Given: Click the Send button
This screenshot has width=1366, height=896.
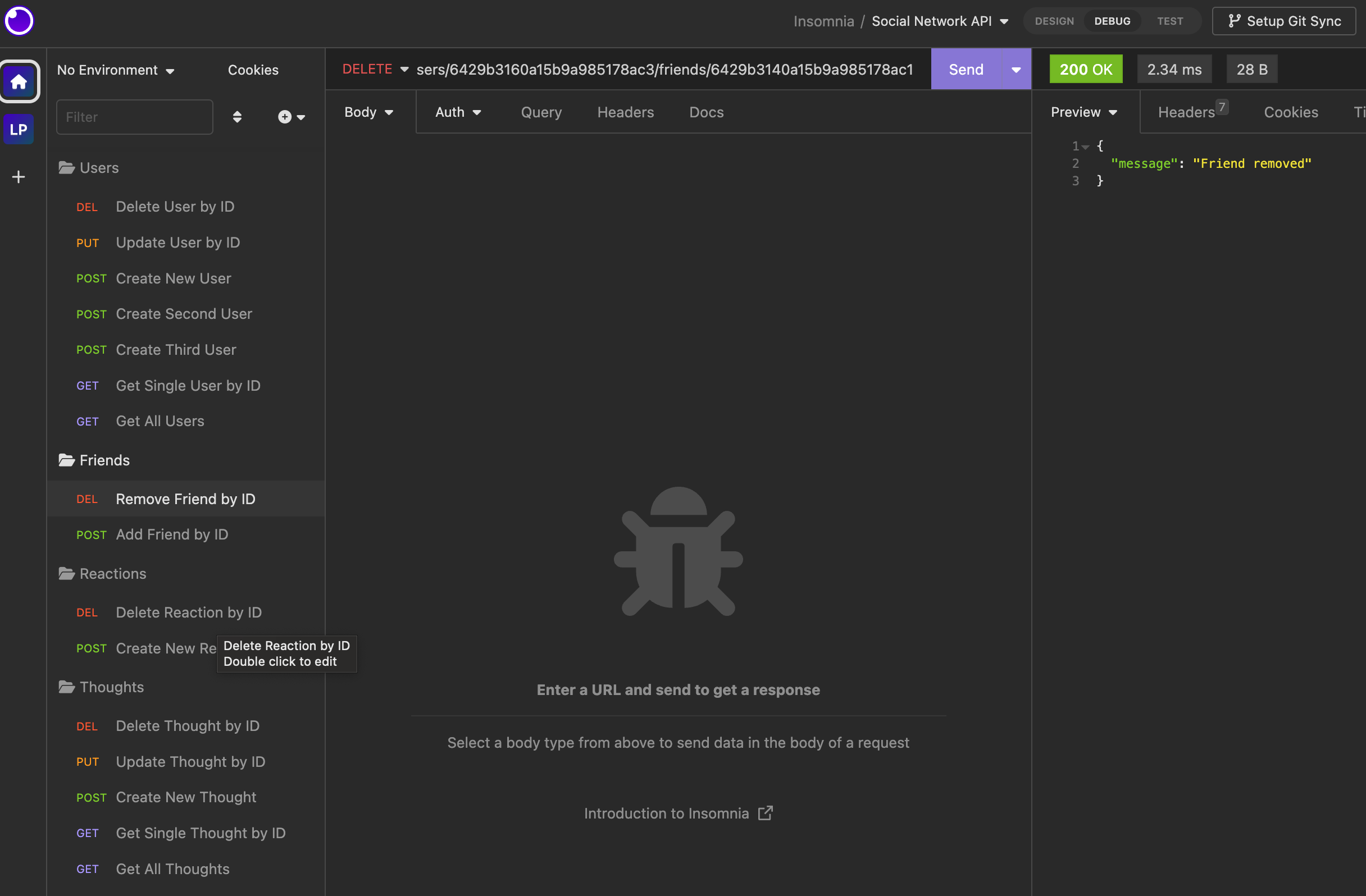Looking at the screenshot, I should coord(966,69).
